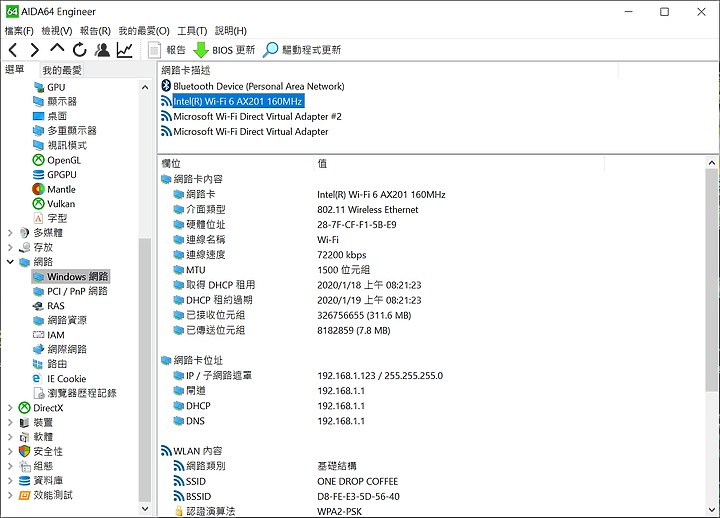Click the 瀏覽器歷程記錄 icon in the tree
The width and height of the screenshot is (720, 518).
pos(39,393)
